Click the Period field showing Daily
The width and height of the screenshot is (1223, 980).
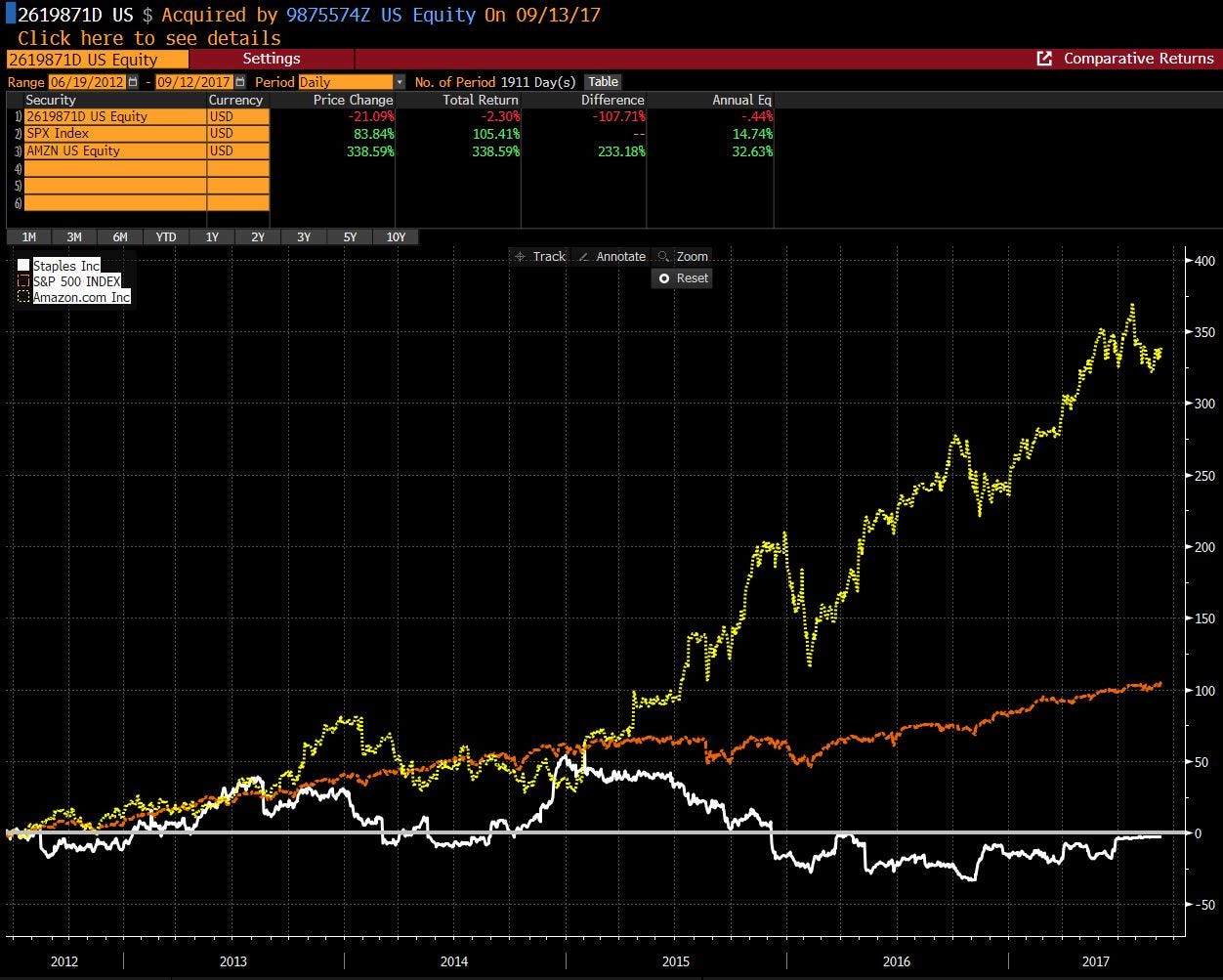[346, 82]
